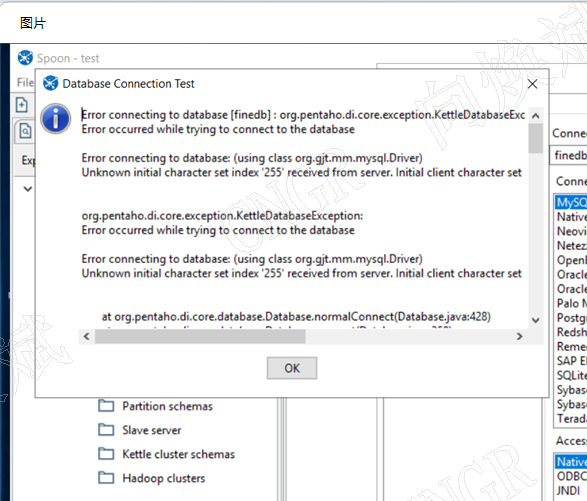This screenshot has height=501, width=587.
Task: Select Palo connection type in list
Action: 571,303
